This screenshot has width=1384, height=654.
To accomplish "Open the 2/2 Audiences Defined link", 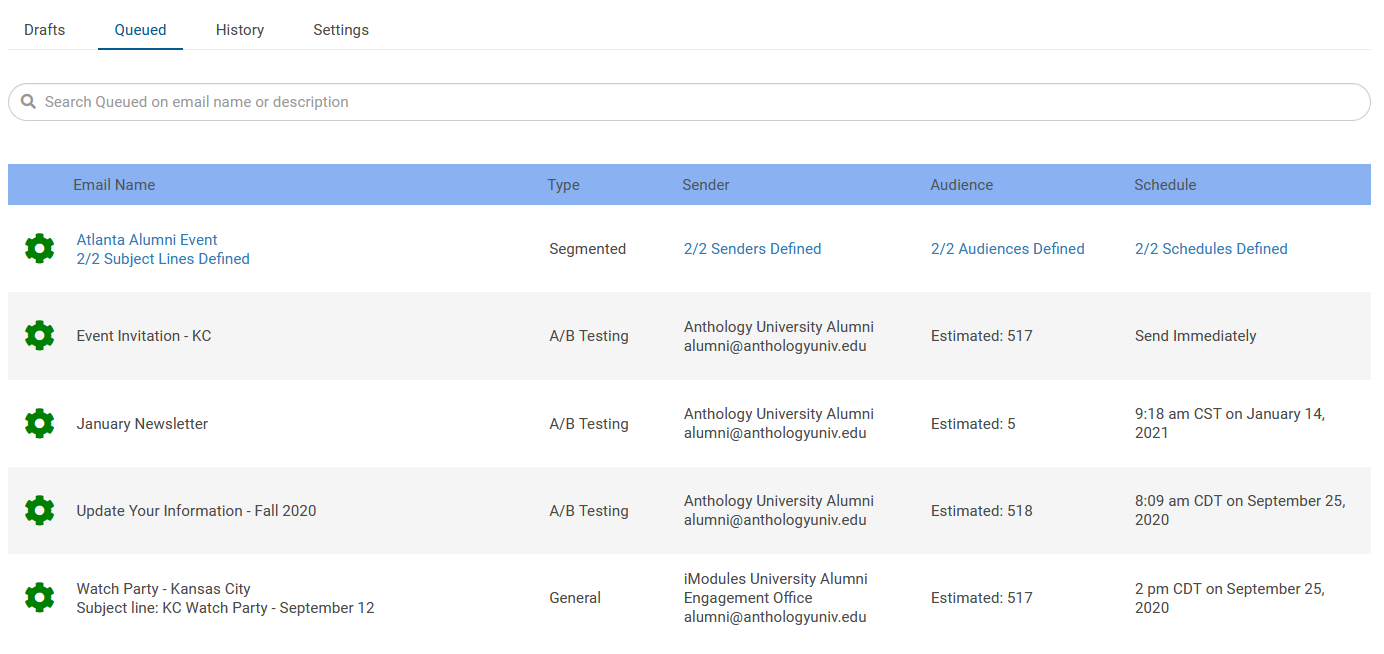I will pyautogui.click(x=1007, y=249).
